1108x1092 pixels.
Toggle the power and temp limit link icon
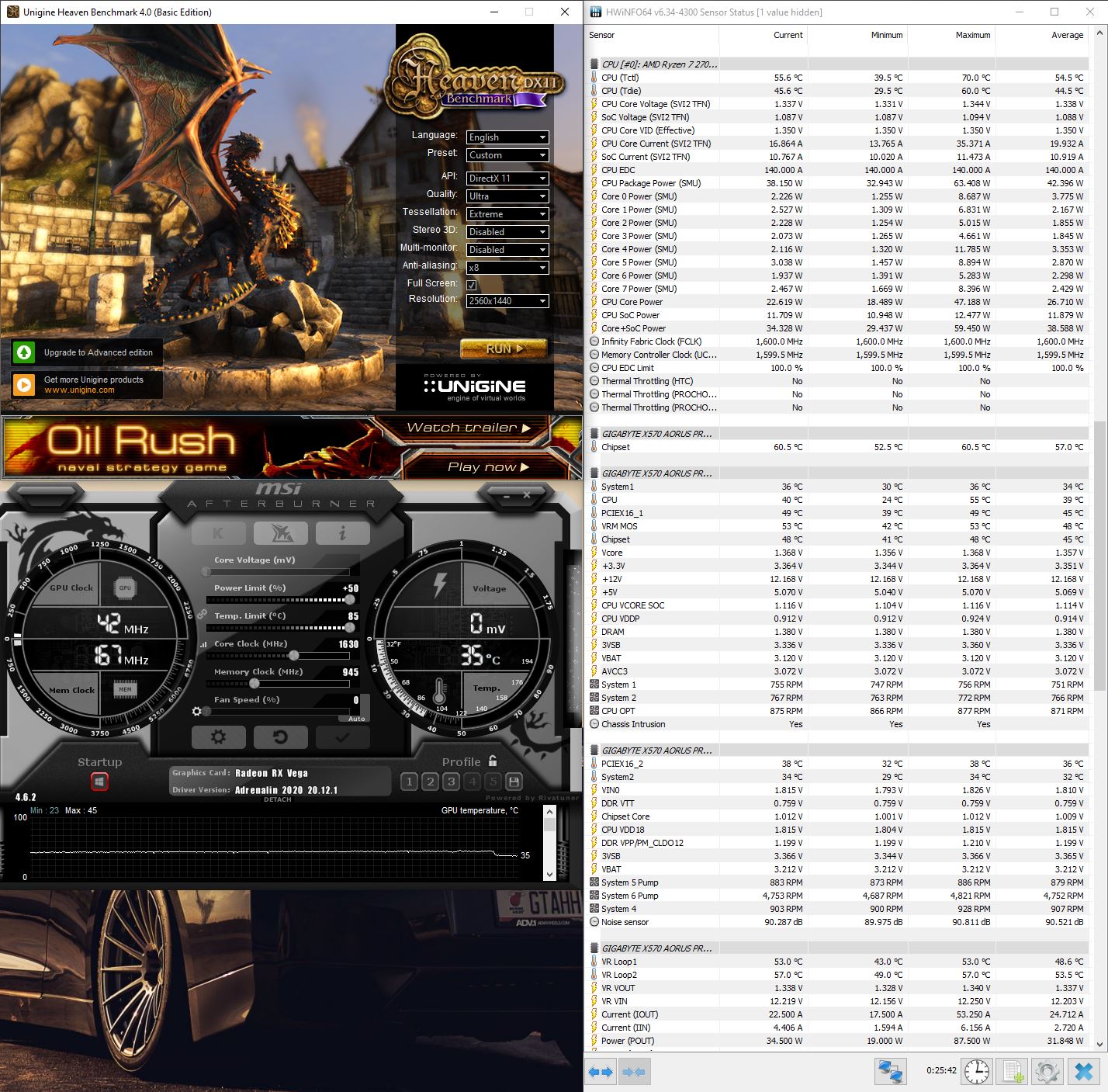[x=202, y=614]
